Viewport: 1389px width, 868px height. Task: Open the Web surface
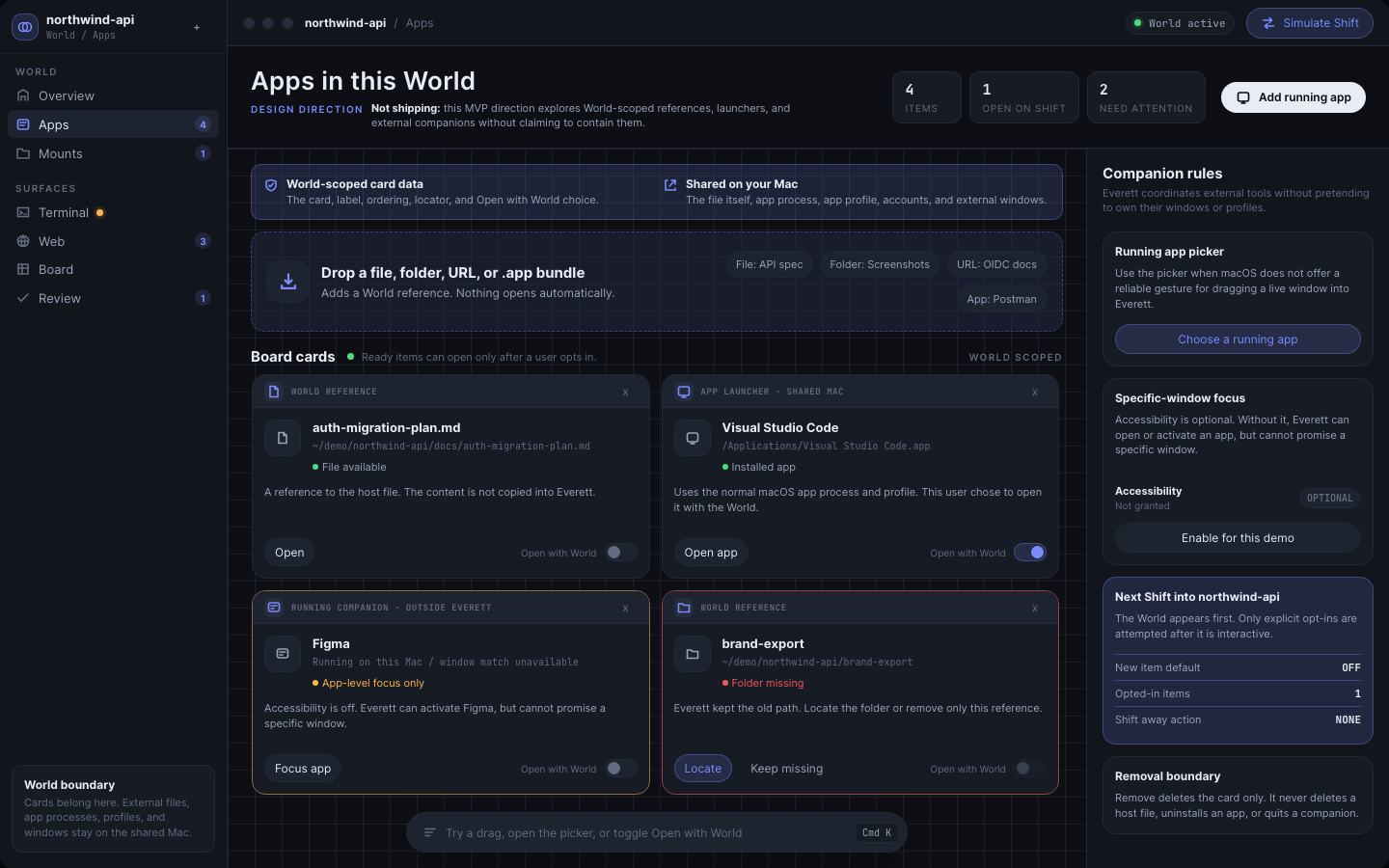113,241
